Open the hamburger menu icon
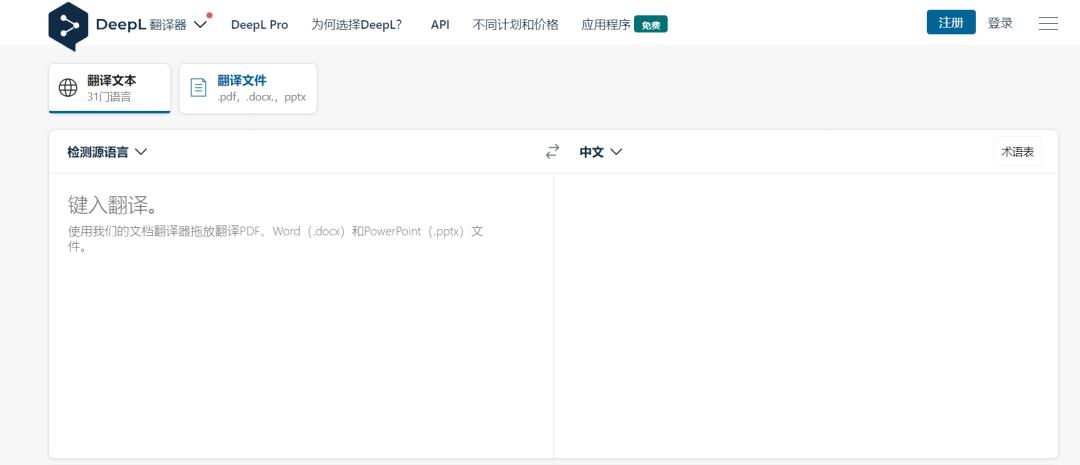The image size is (1080, 465). [1048, 23]
